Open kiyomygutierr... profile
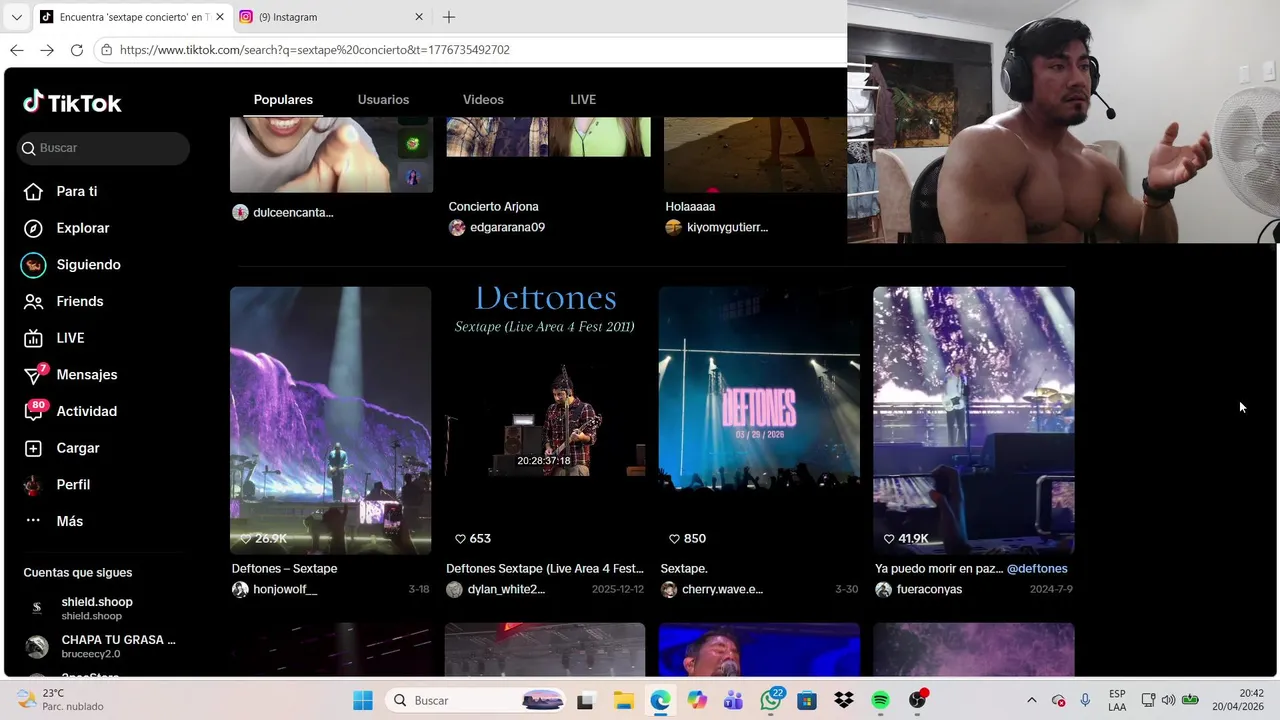The width and height of the screenshot is (1280, 720). coord(717,228)
